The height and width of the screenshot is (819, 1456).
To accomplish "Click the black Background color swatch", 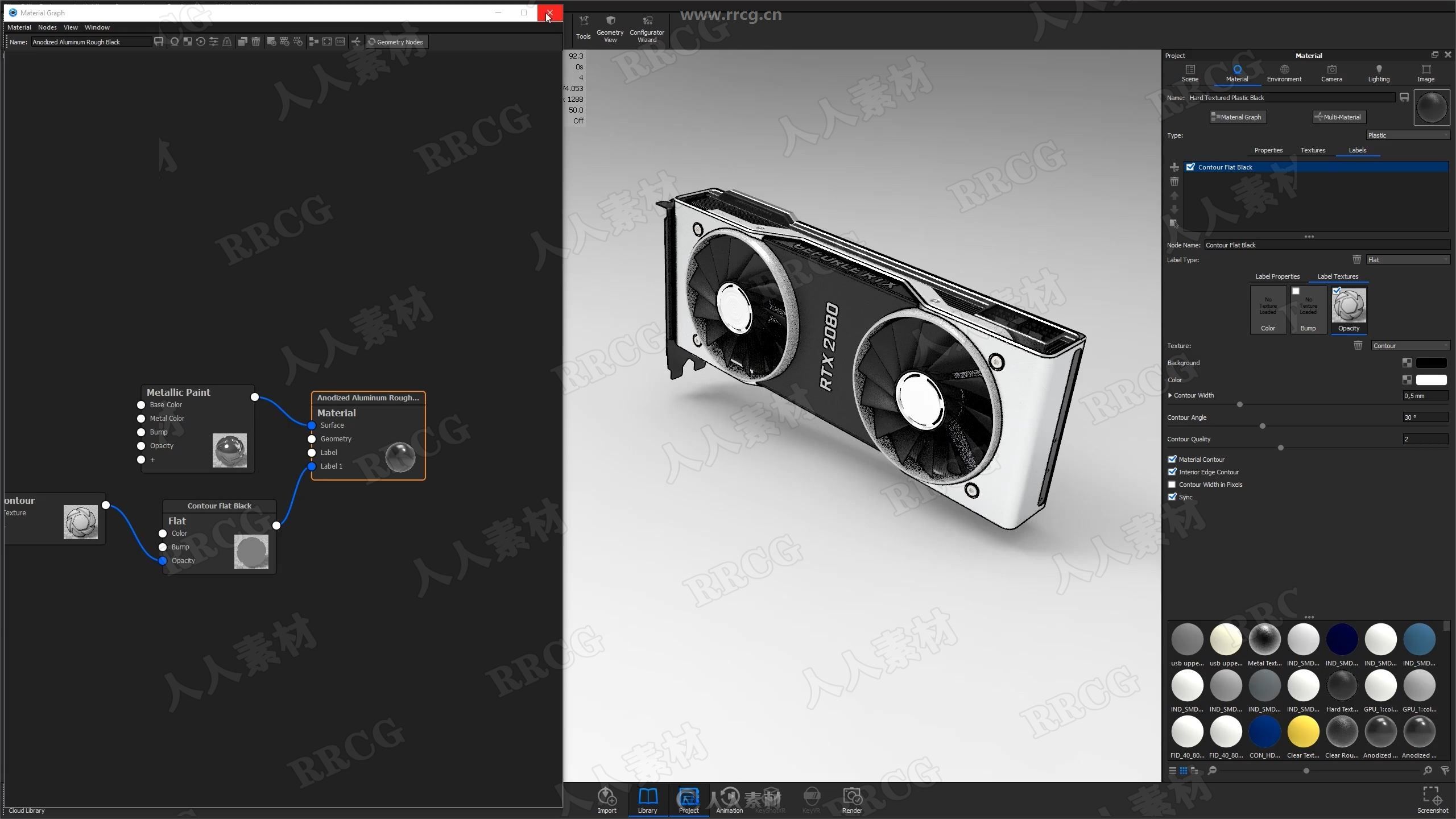I will tap(1431, 363).
